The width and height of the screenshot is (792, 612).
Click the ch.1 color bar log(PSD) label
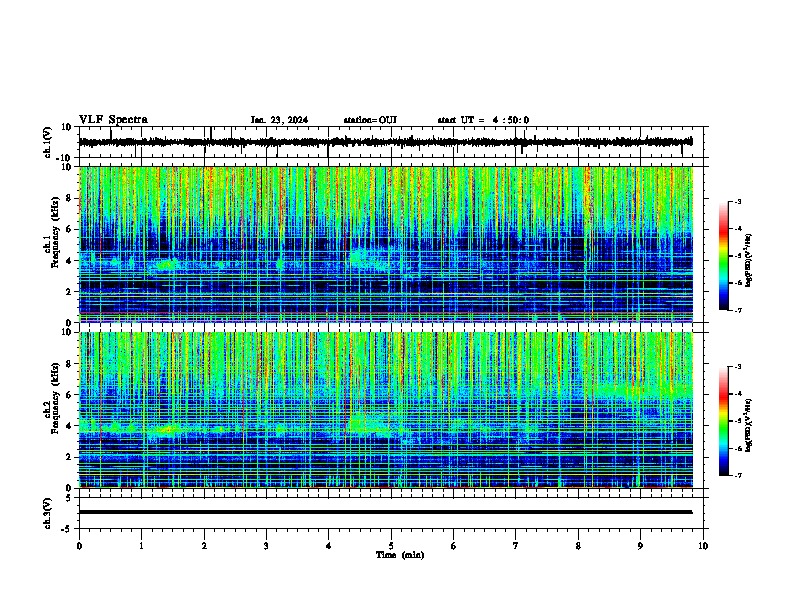[x=749, y=260]
